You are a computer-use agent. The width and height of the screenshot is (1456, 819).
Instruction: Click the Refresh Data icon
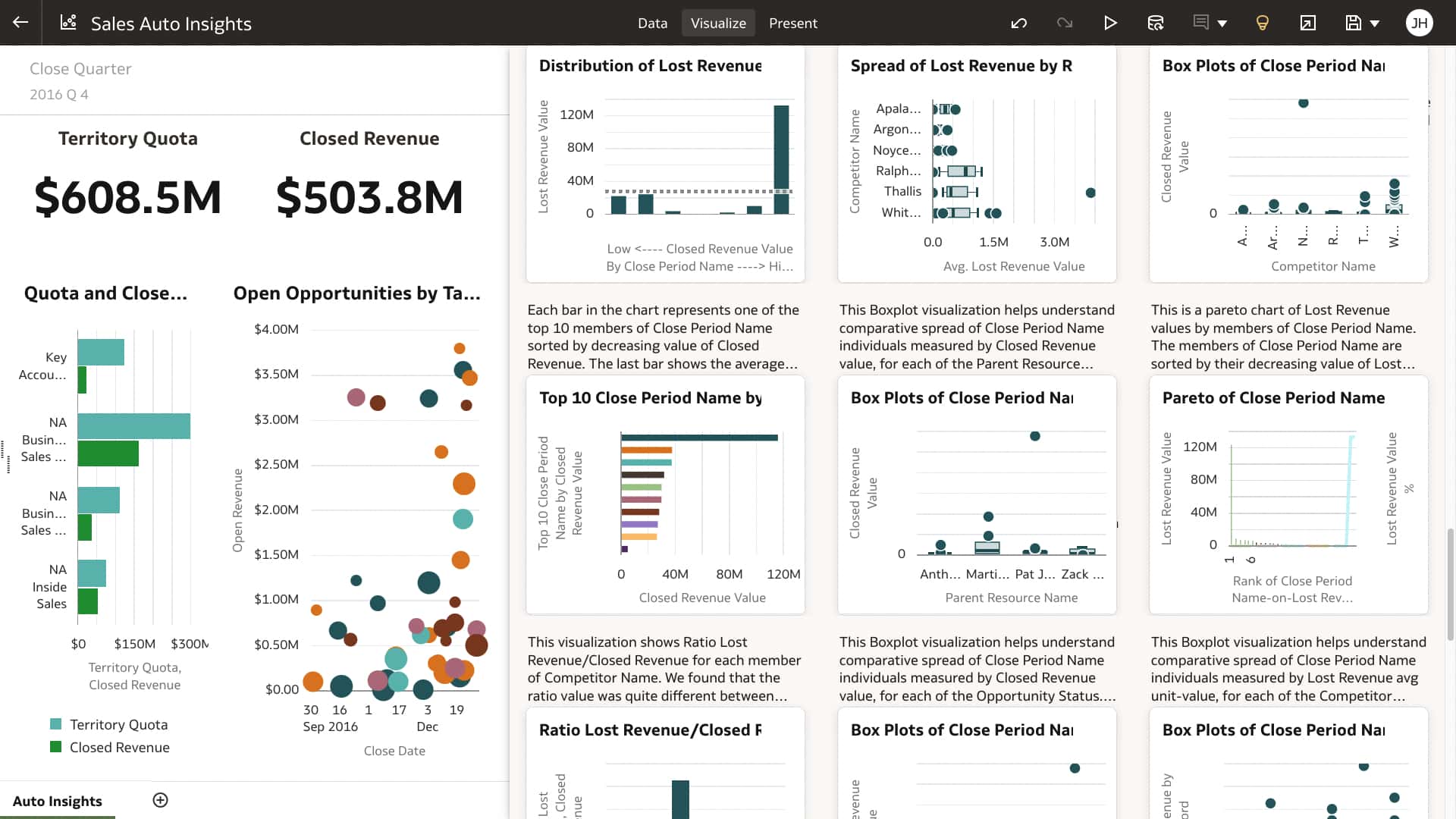[1156, 23]
